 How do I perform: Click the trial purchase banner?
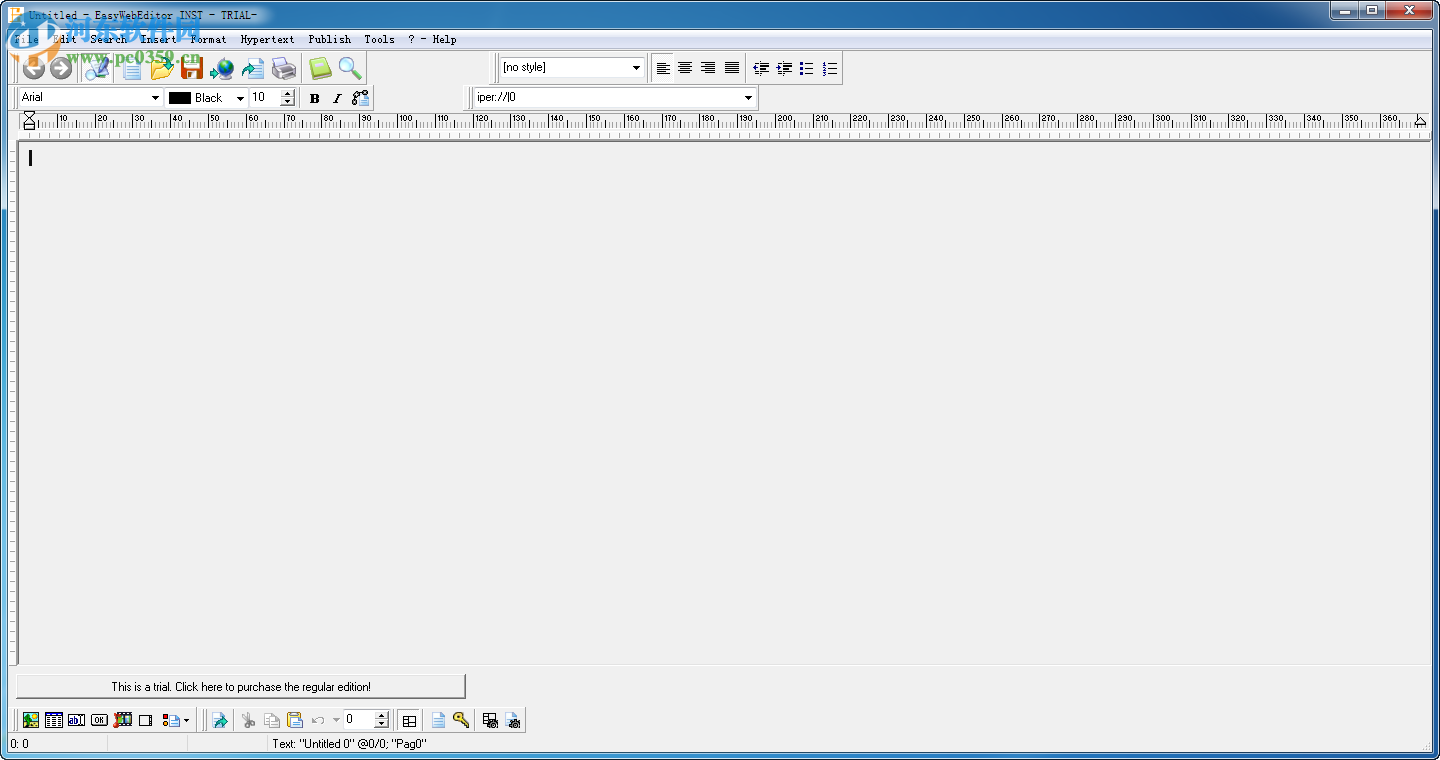coord(240,686)
